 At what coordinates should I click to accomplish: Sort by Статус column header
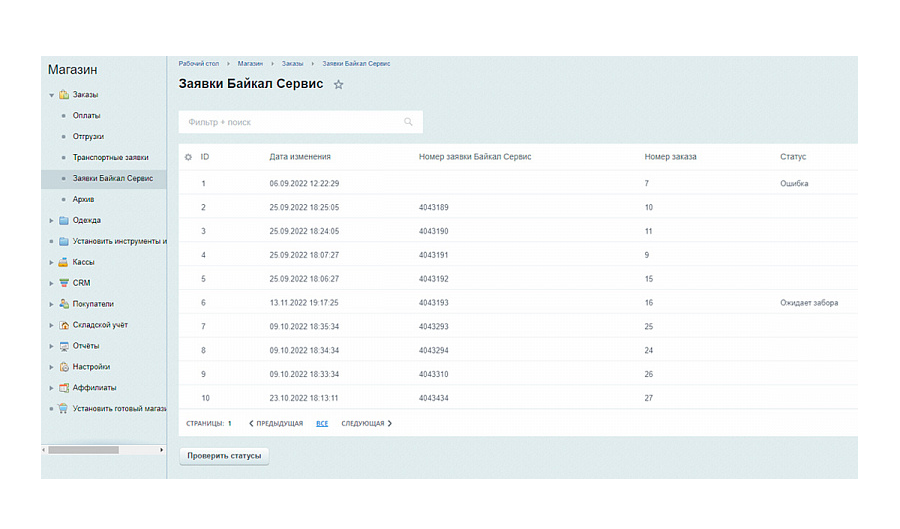pyautogui.click(x=793, y=157)
